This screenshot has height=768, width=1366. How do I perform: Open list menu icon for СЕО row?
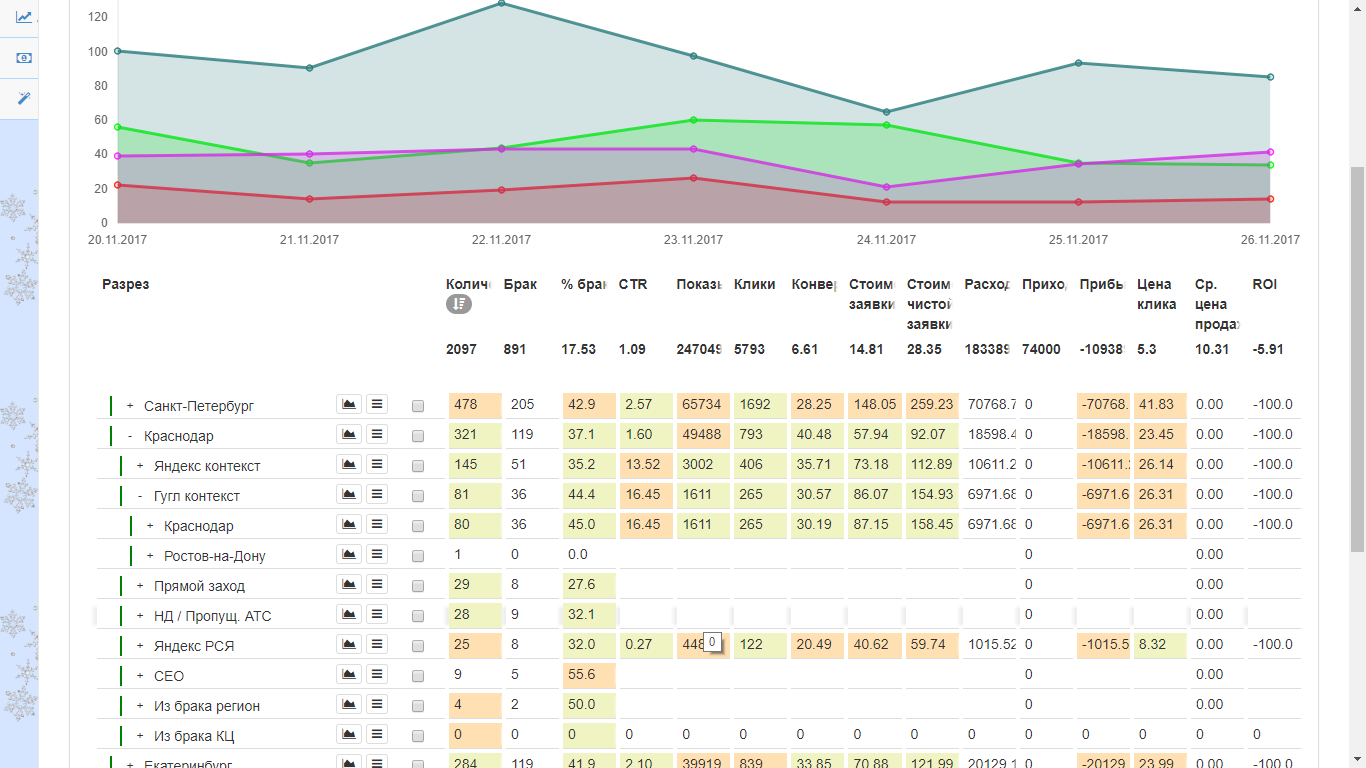[x=377, y=674]
